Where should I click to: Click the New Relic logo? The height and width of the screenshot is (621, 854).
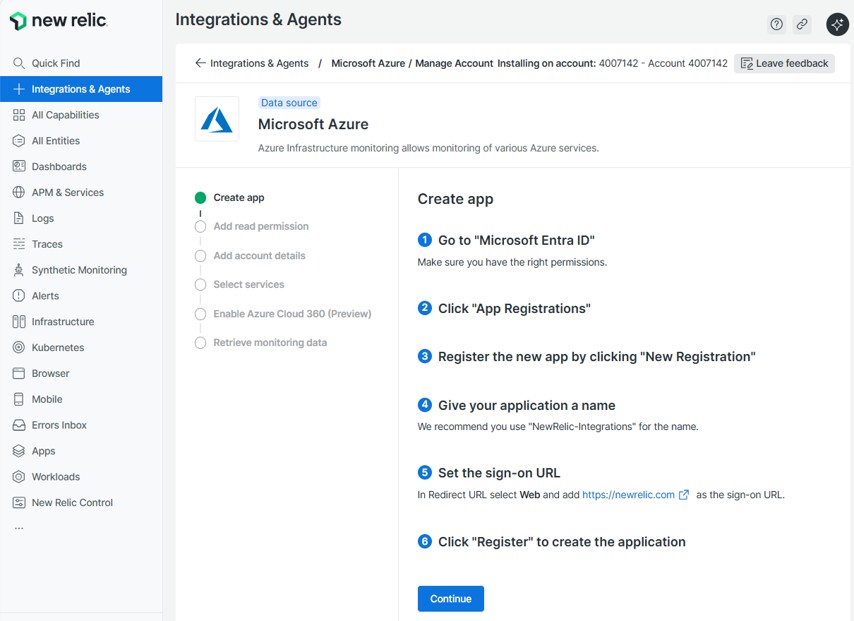click(x=58, y=21)
